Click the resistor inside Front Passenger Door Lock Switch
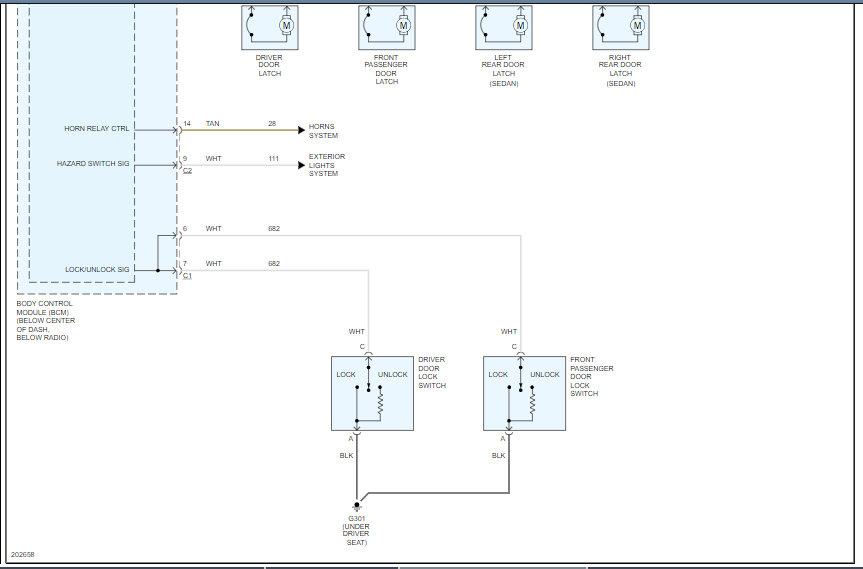This screenshot has height=569, width=863. (x=532, y=402)
